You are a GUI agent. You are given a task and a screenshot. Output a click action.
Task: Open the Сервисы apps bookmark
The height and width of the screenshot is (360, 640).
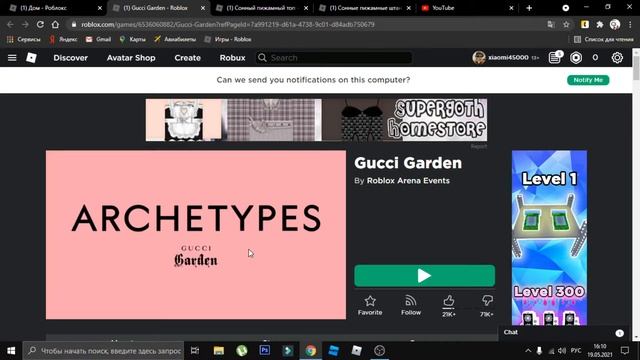(x=24, y=39)
